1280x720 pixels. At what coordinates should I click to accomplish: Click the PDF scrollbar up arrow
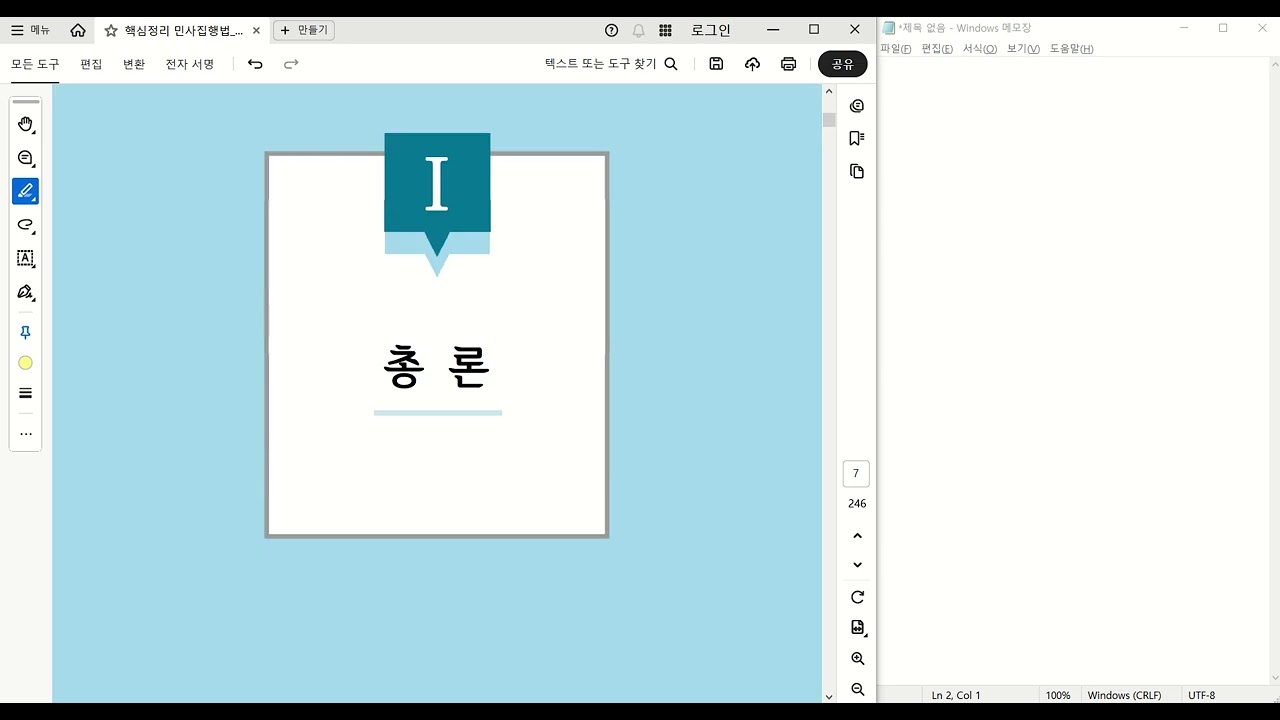tap(829, 92)
